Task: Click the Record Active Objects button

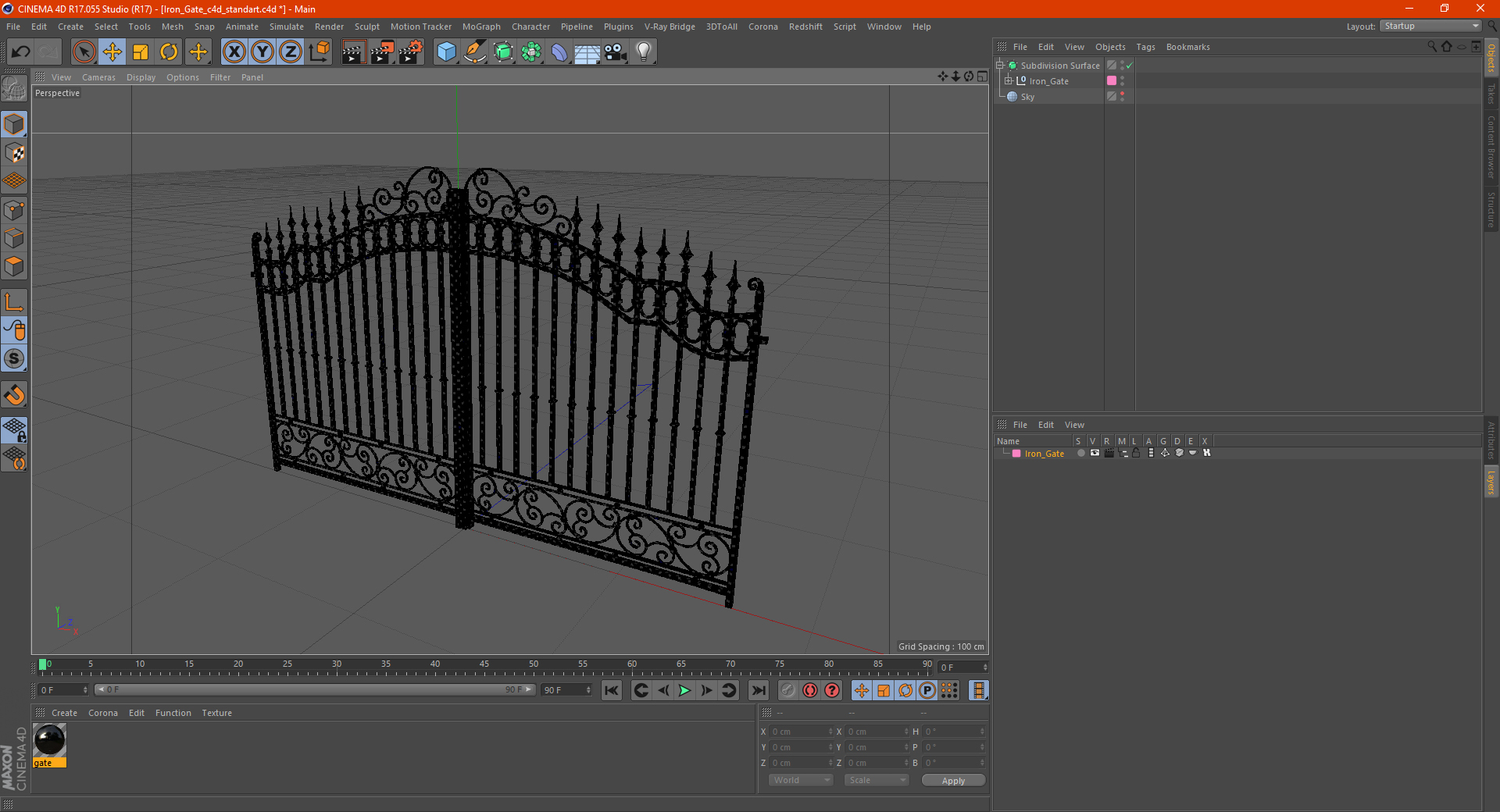Action: tap(788, 690)
